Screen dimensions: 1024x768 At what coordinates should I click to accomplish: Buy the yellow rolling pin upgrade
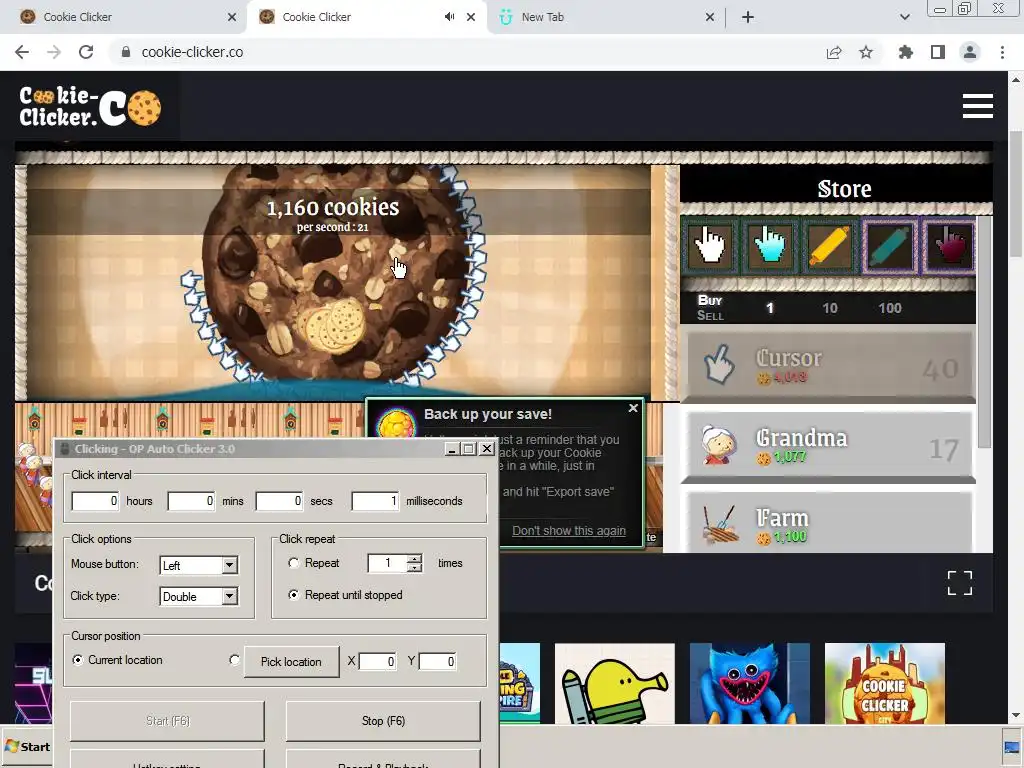click(829, 246)
